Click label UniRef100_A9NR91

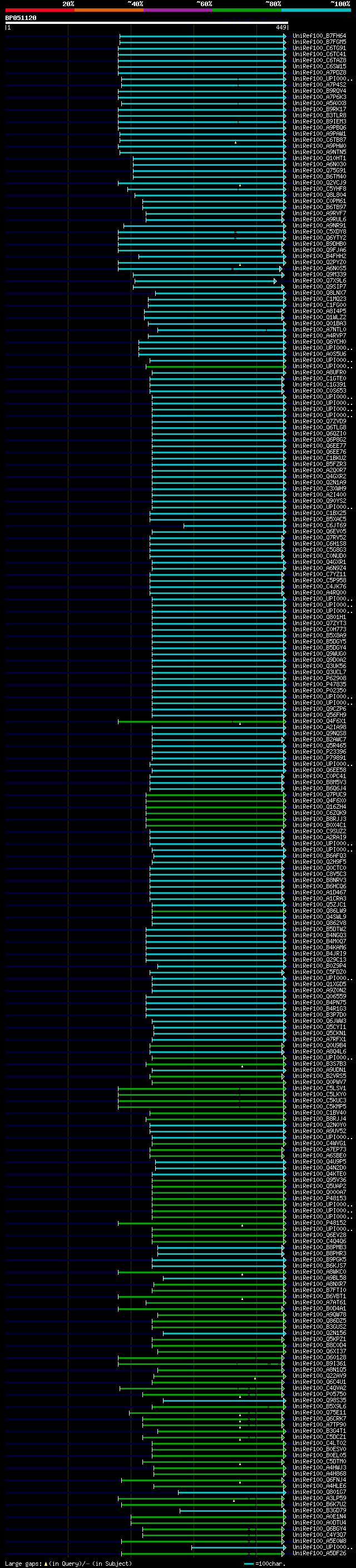[x=319, y=225]
